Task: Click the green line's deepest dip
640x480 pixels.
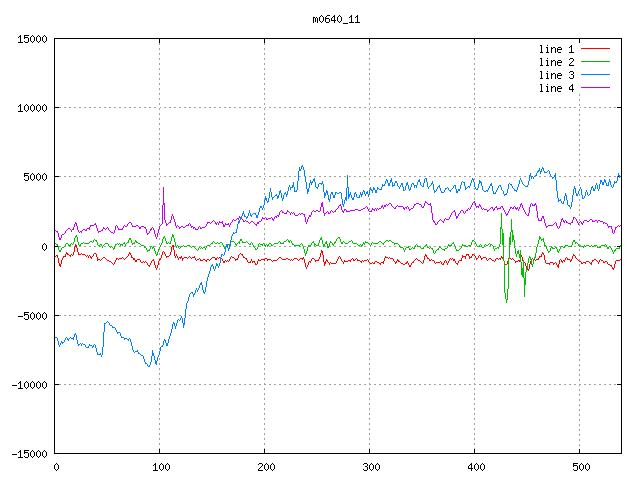Action: tap(507, 301)
